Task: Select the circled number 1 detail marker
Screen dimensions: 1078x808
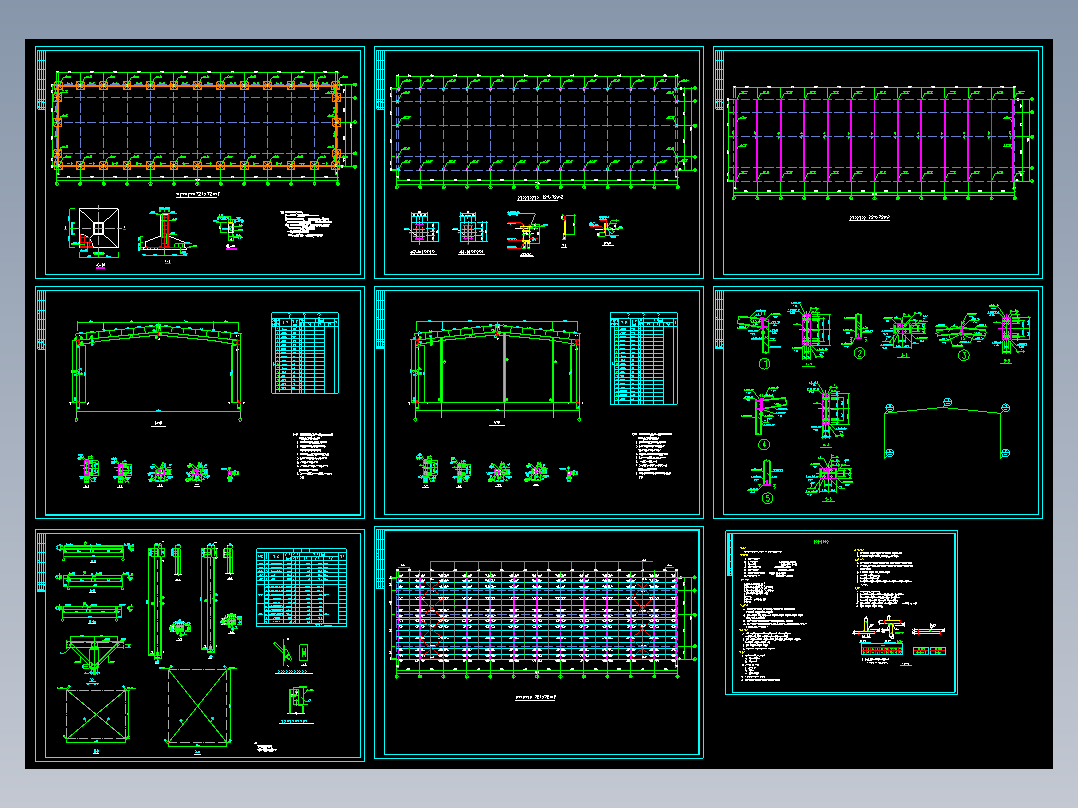Action: [x=764, y=364]
